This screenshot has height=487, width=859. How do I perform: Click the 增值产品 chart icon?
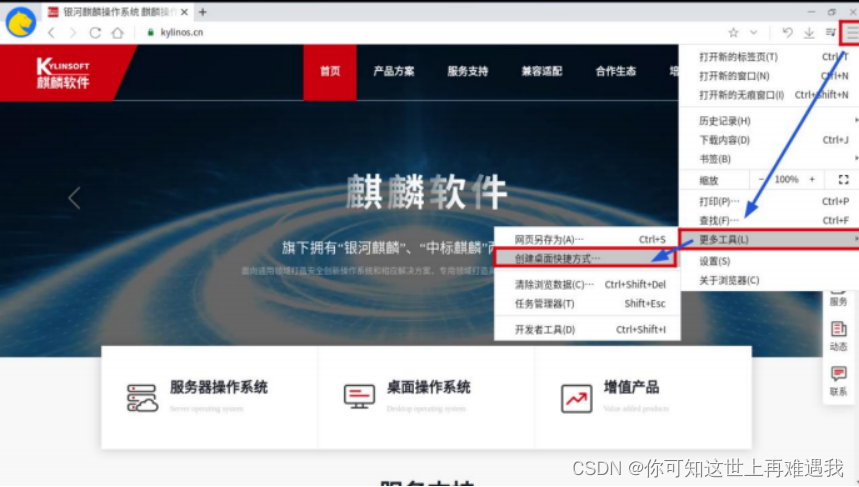pos(576,398)
